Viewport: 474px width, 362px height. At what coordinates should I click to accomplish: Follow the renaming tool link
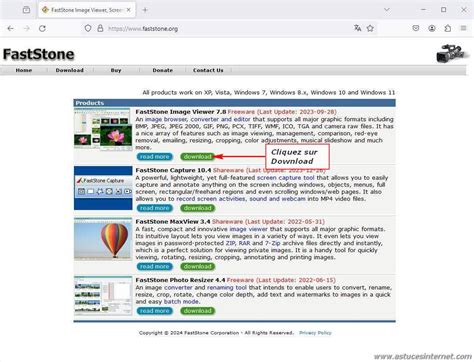coord(227,287)
